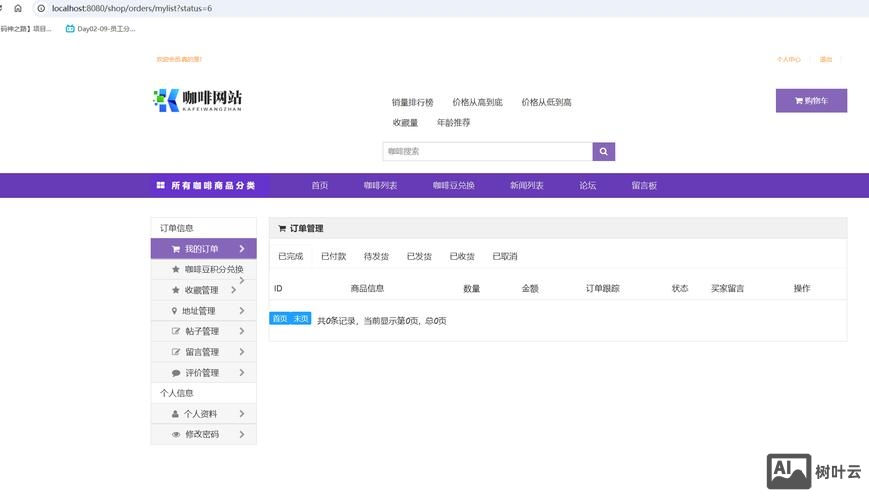The height and width of the screenshot is (500, 869).
Task: Open the 购物车 shopping cart button
Action: pyautogui.click(x=811, y=101)
